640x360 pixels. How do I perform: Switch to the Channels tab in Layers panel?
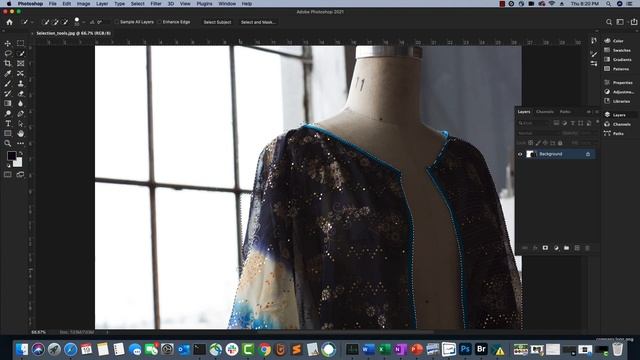[545, 112]
